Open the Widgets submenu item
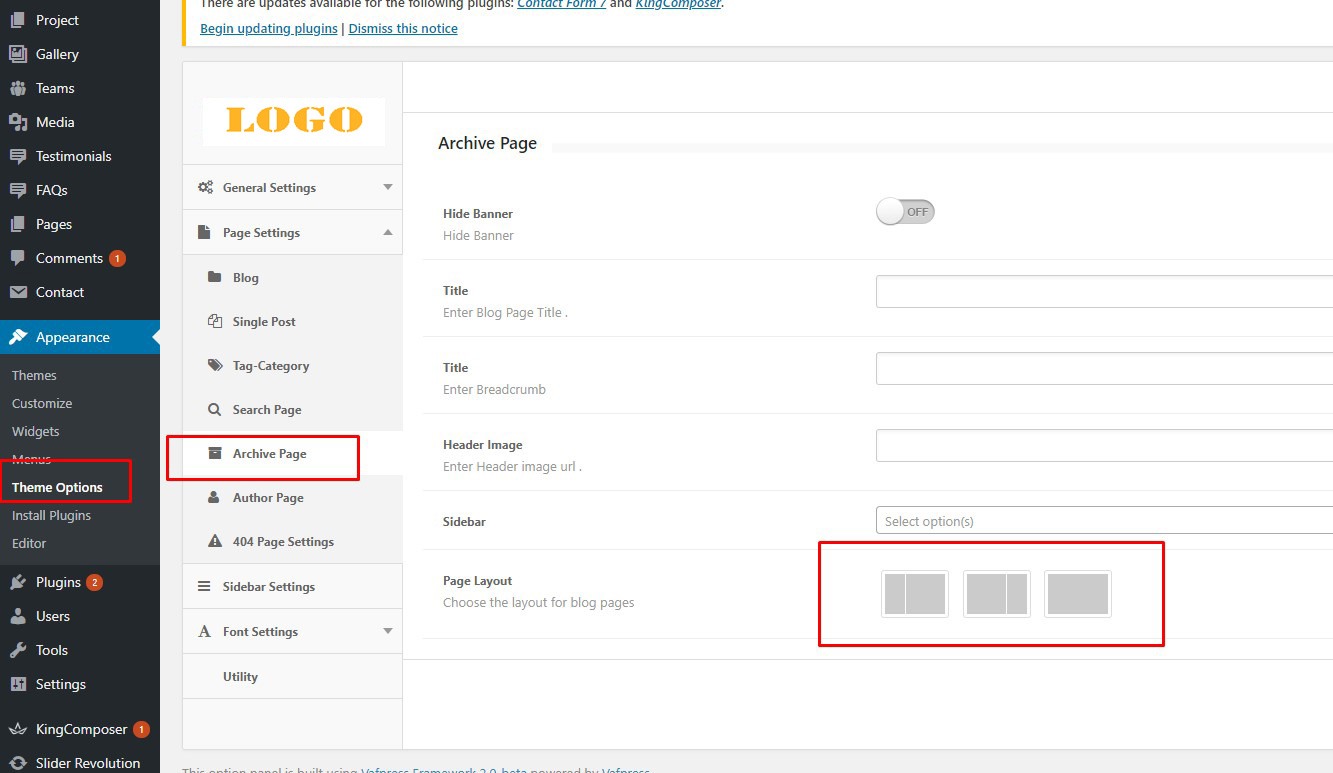 36,432
